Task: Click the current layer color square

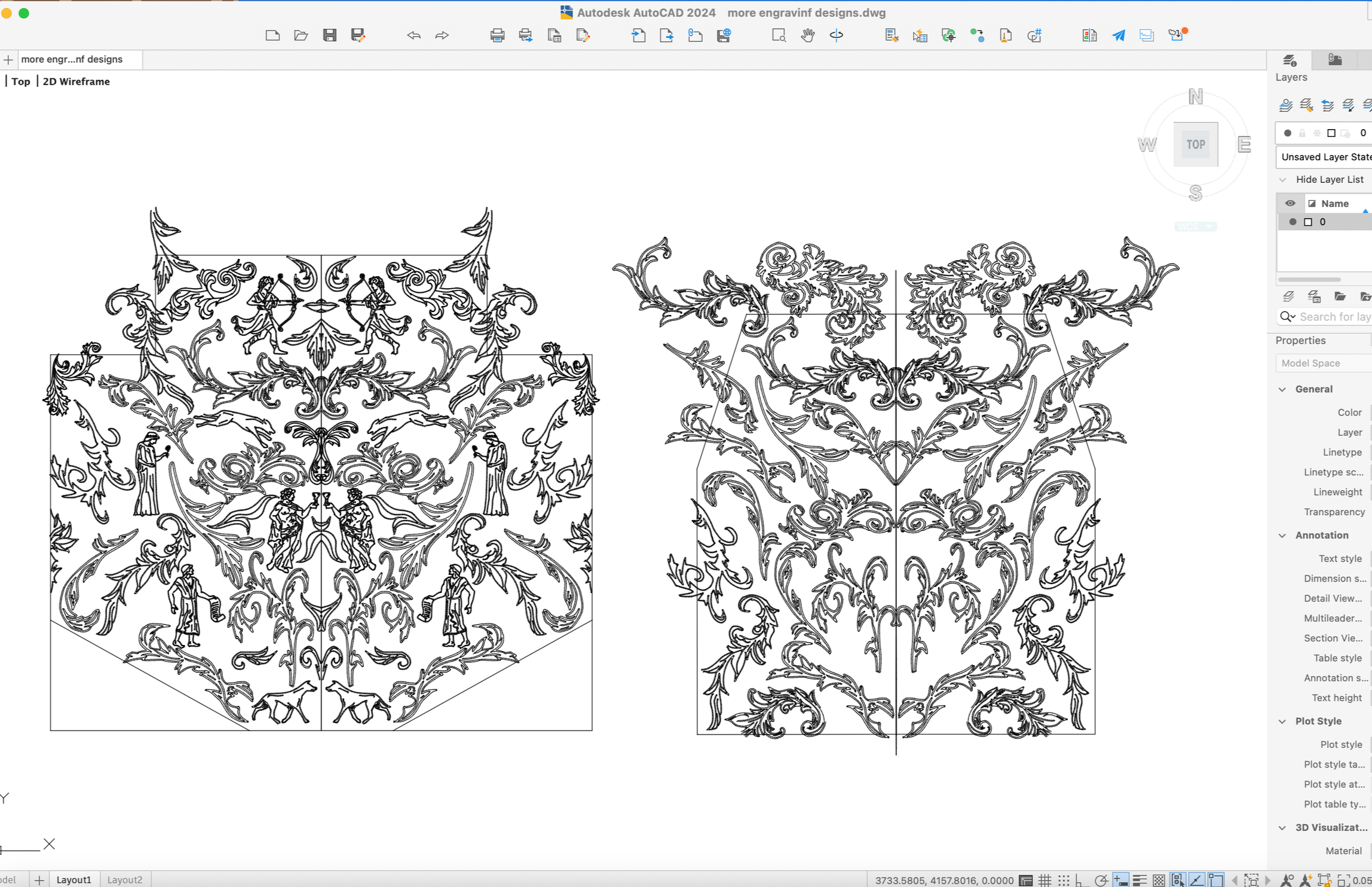Action: point(1331,133)
